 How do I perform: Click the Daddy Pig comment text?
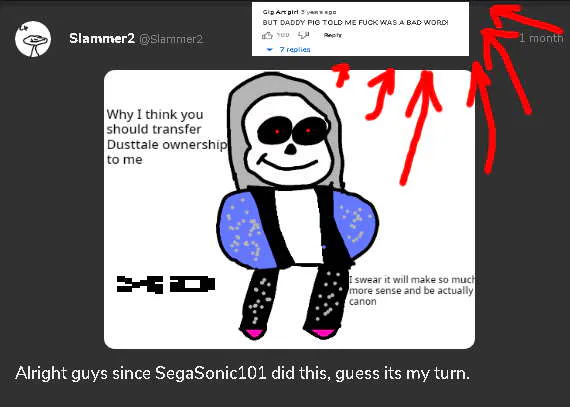click(x=355, y=23)
